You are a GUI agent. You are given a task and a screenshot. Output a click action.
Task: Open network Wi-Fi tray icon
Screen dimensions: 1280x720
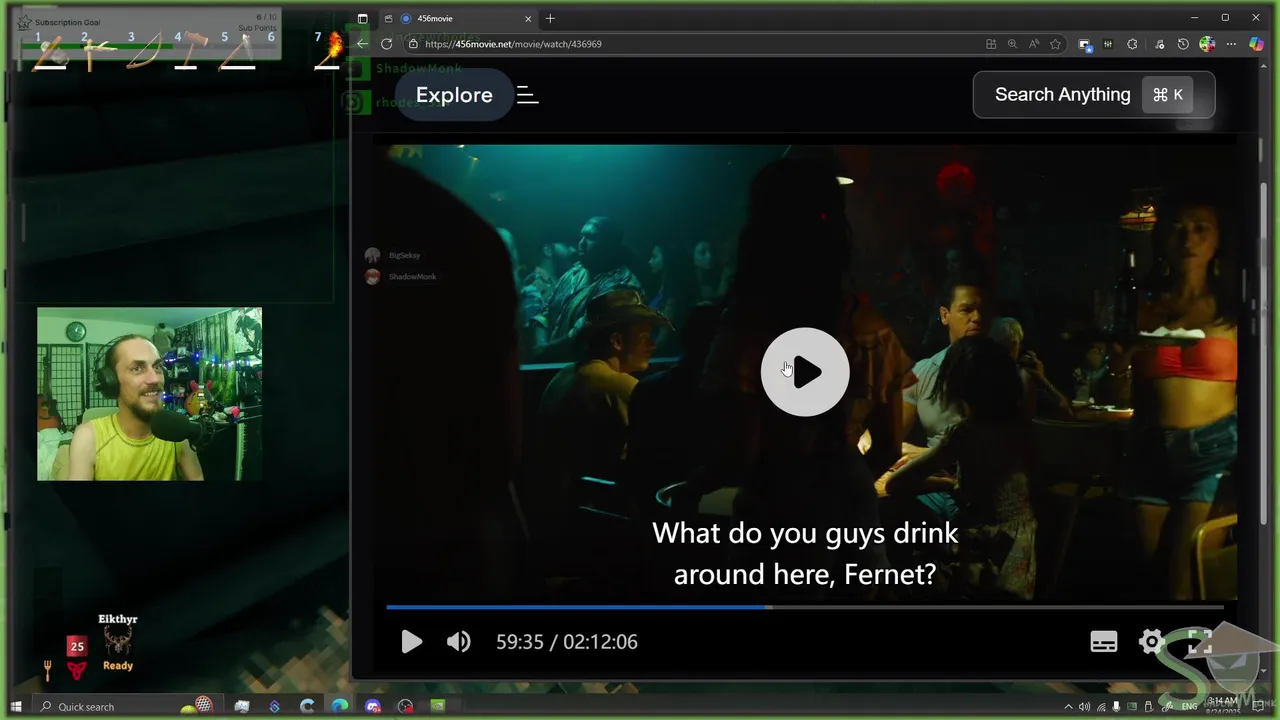pyautogui.click(x=1101, y=707)
